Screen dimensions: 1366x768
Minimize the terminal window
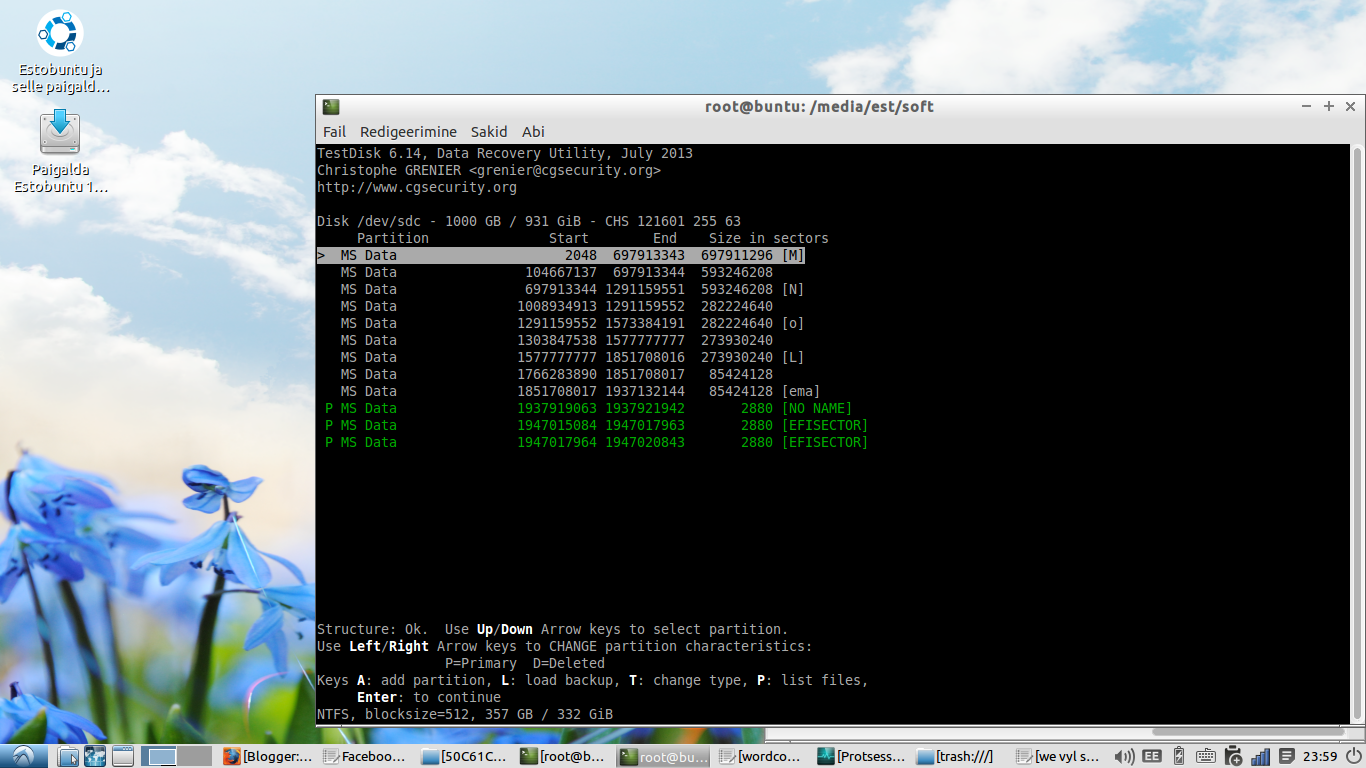click(1307, 106)
